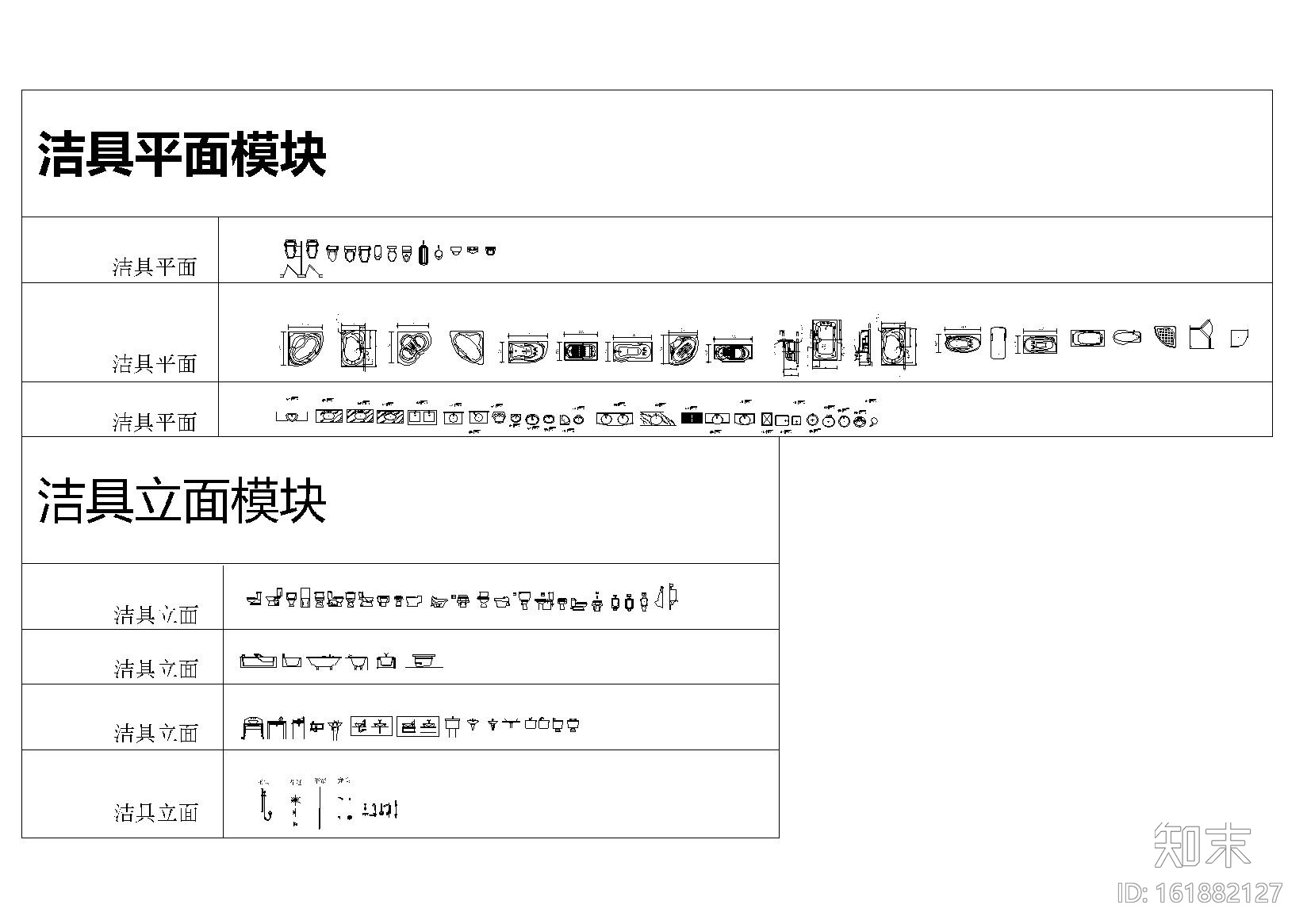The height and width of the screenshot is (924, 1307).
Task: Pick the paired toilets with partition plan block
Action: (301, 258)
